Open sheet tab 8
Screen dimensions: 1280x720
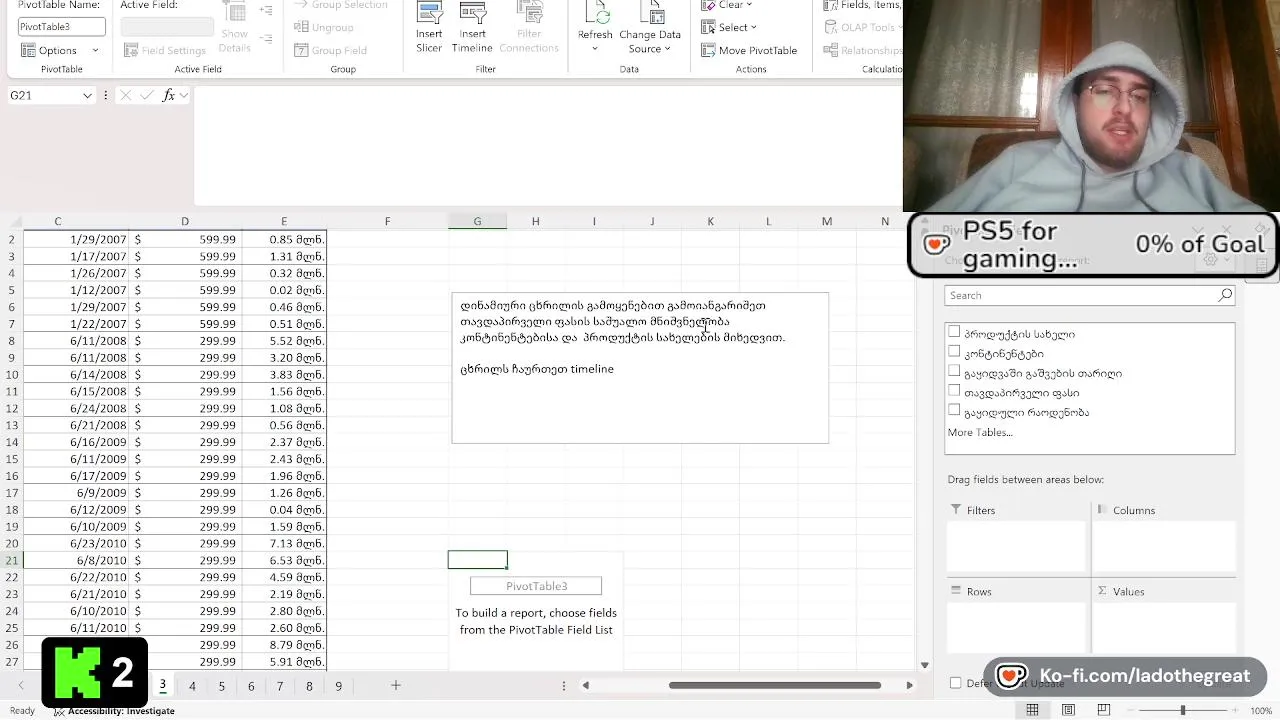tap(309, 686)
